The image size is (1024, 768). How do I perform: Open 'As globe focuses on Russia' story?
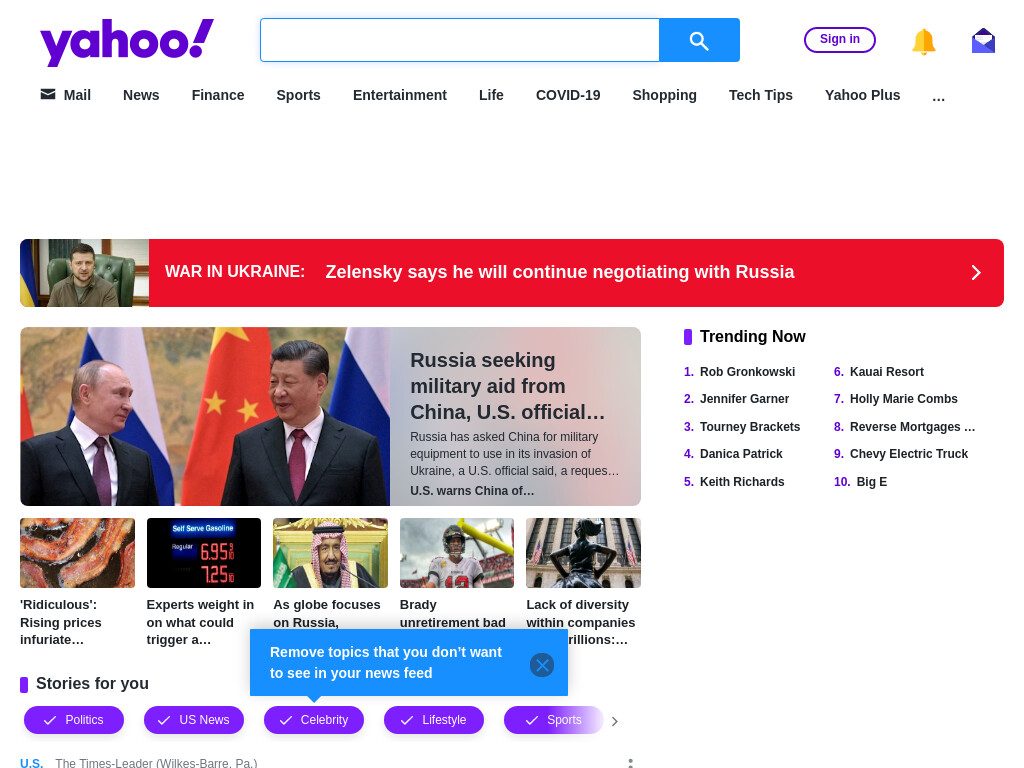(327, 613)
